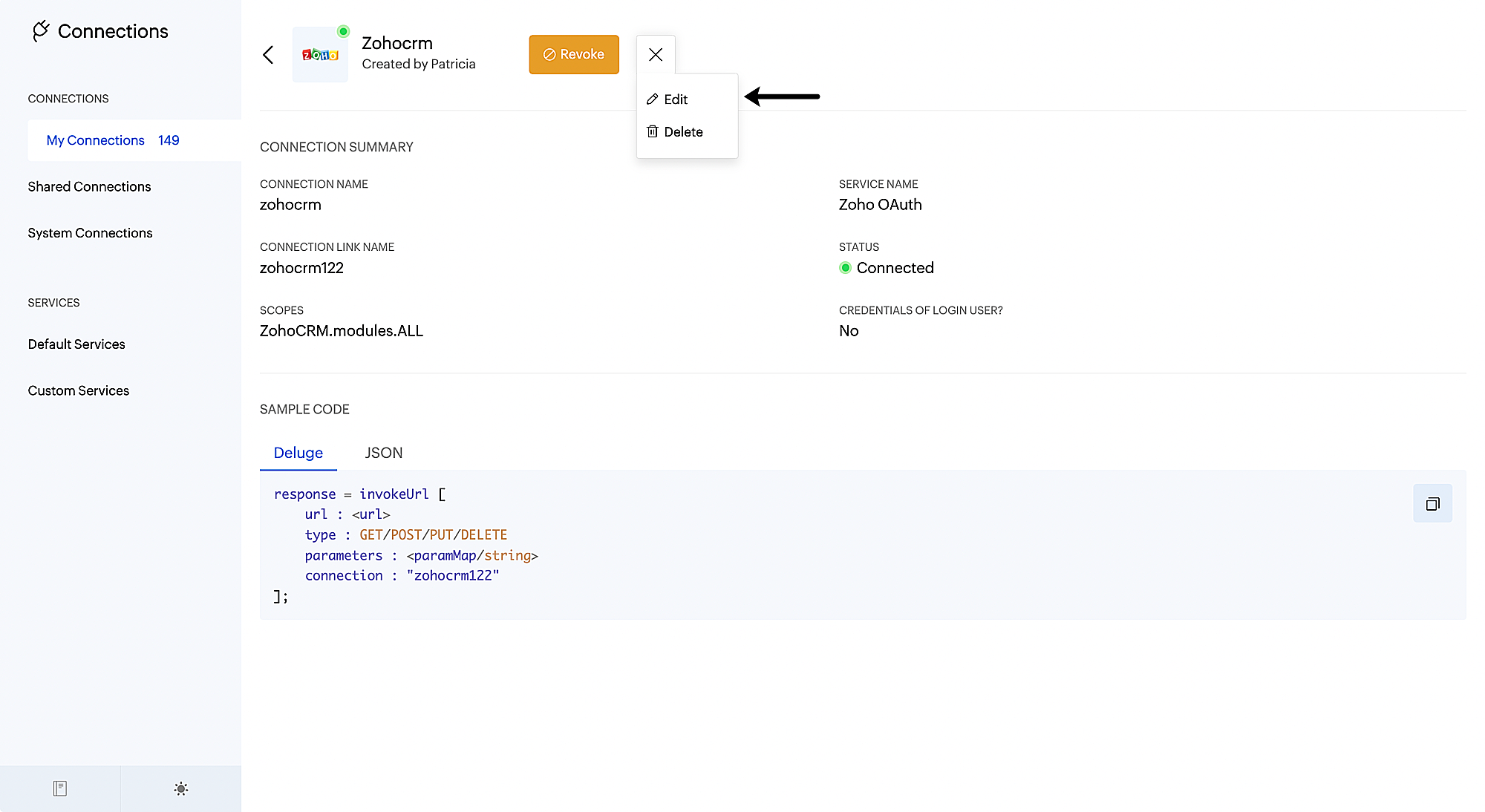Open Custom Services
The width and height of the screenshot is (1485, 812).
click(x=79, y=391)
